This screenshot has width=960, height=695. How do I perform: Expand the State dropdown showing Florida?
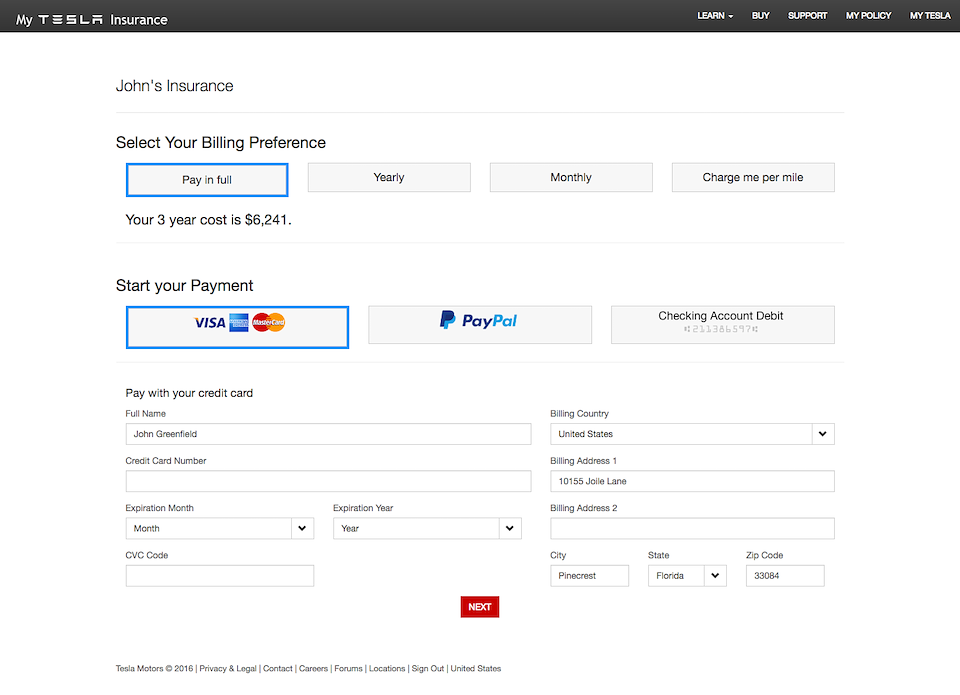[x=686, y=576]
